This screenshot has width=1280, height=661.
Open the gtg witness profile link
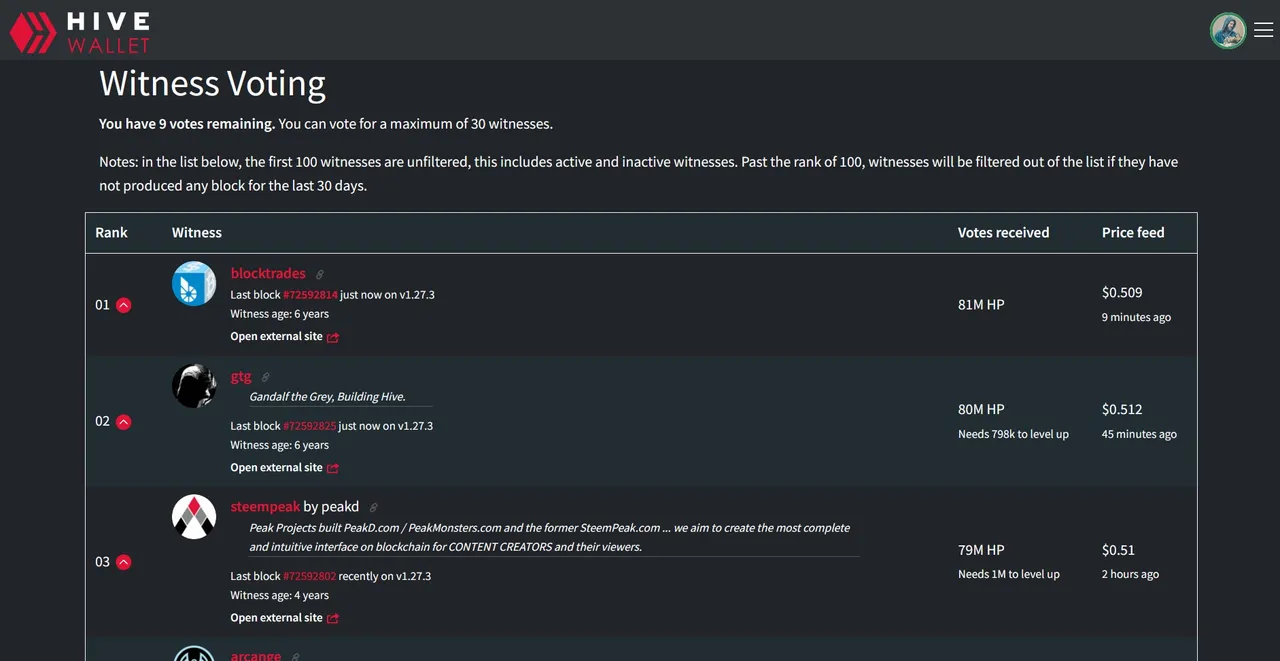coord(241,376)
